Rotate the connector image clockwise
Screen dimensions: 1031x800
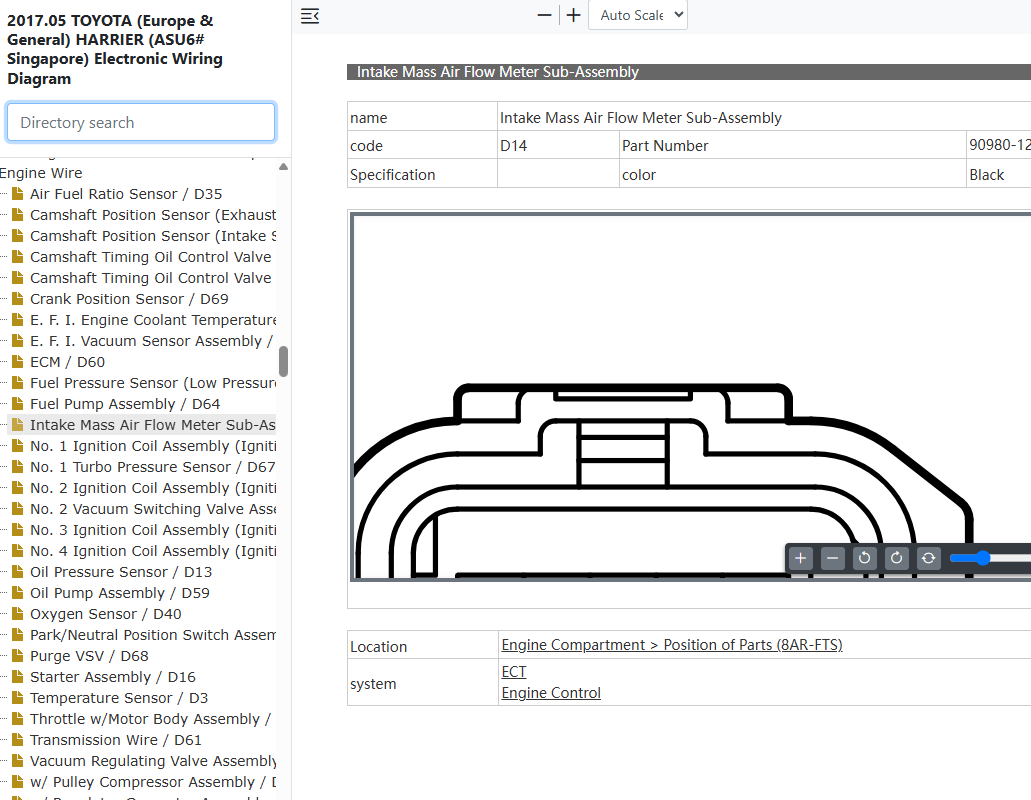[x=896, y=558]
